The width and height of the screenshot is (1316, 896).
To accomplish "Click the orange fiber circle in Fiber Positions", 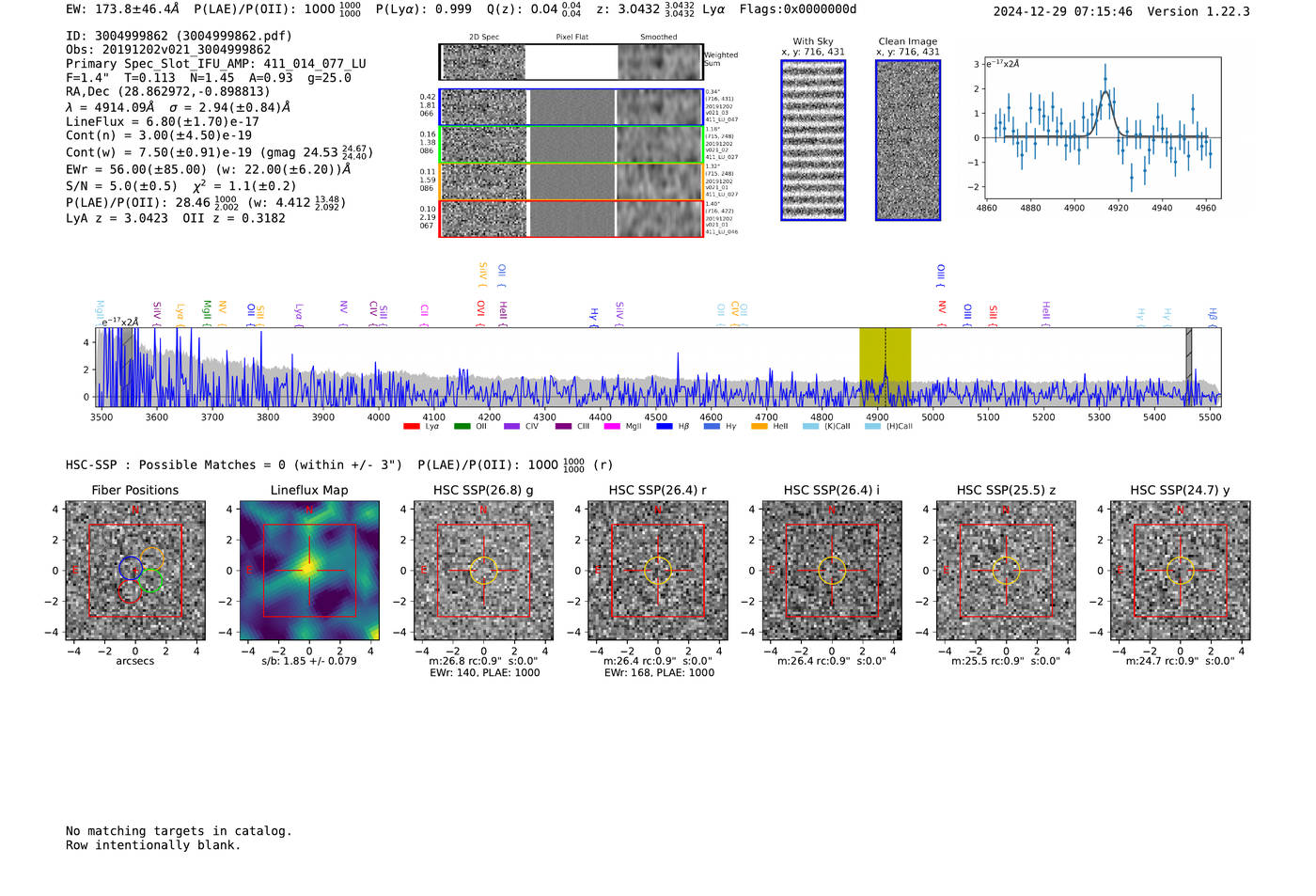I will [151, 558].
